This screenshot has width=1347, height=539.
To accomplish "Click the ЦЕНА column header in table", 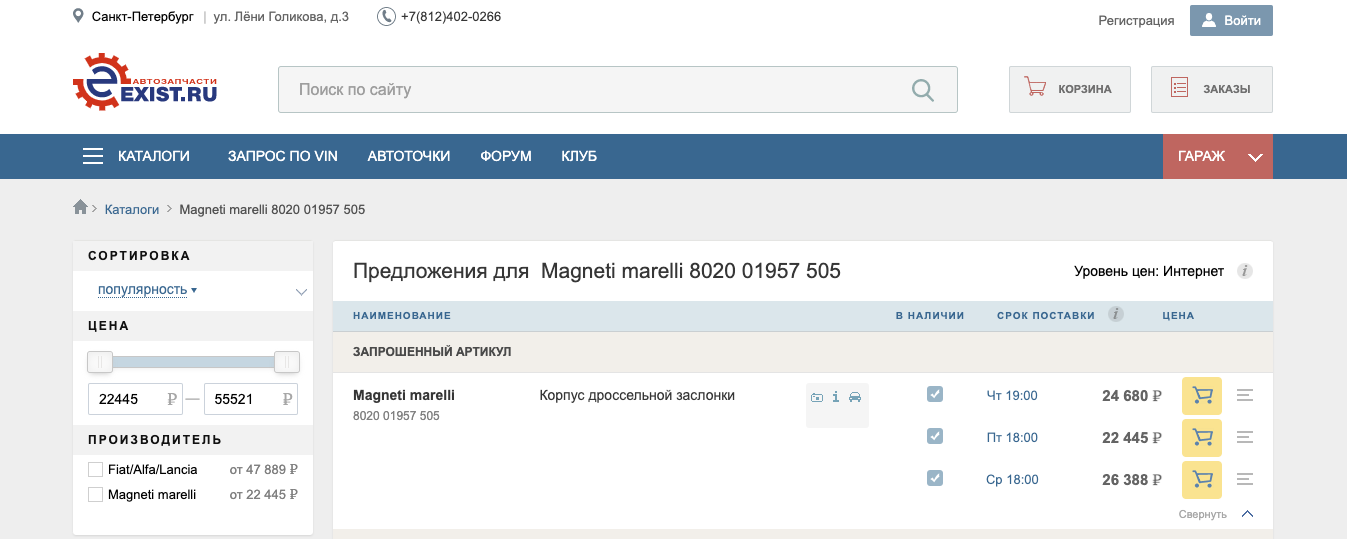I will point(1178,315).
